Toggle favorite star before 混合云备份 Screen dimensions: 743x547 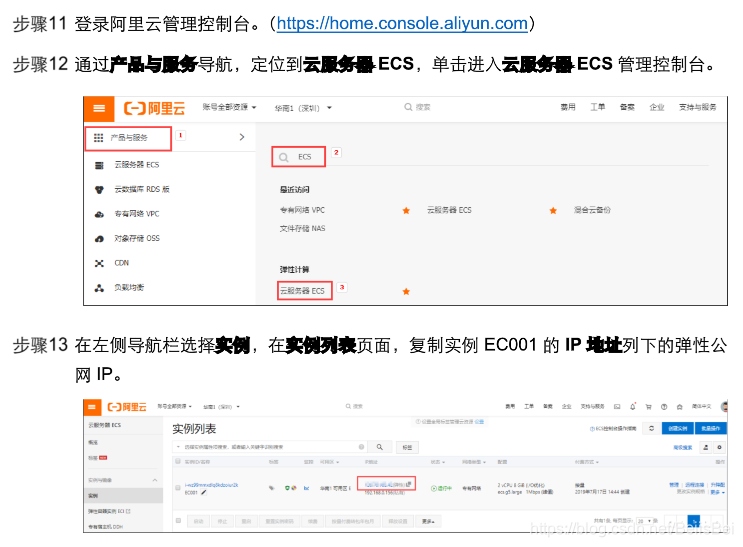(553, 210)
